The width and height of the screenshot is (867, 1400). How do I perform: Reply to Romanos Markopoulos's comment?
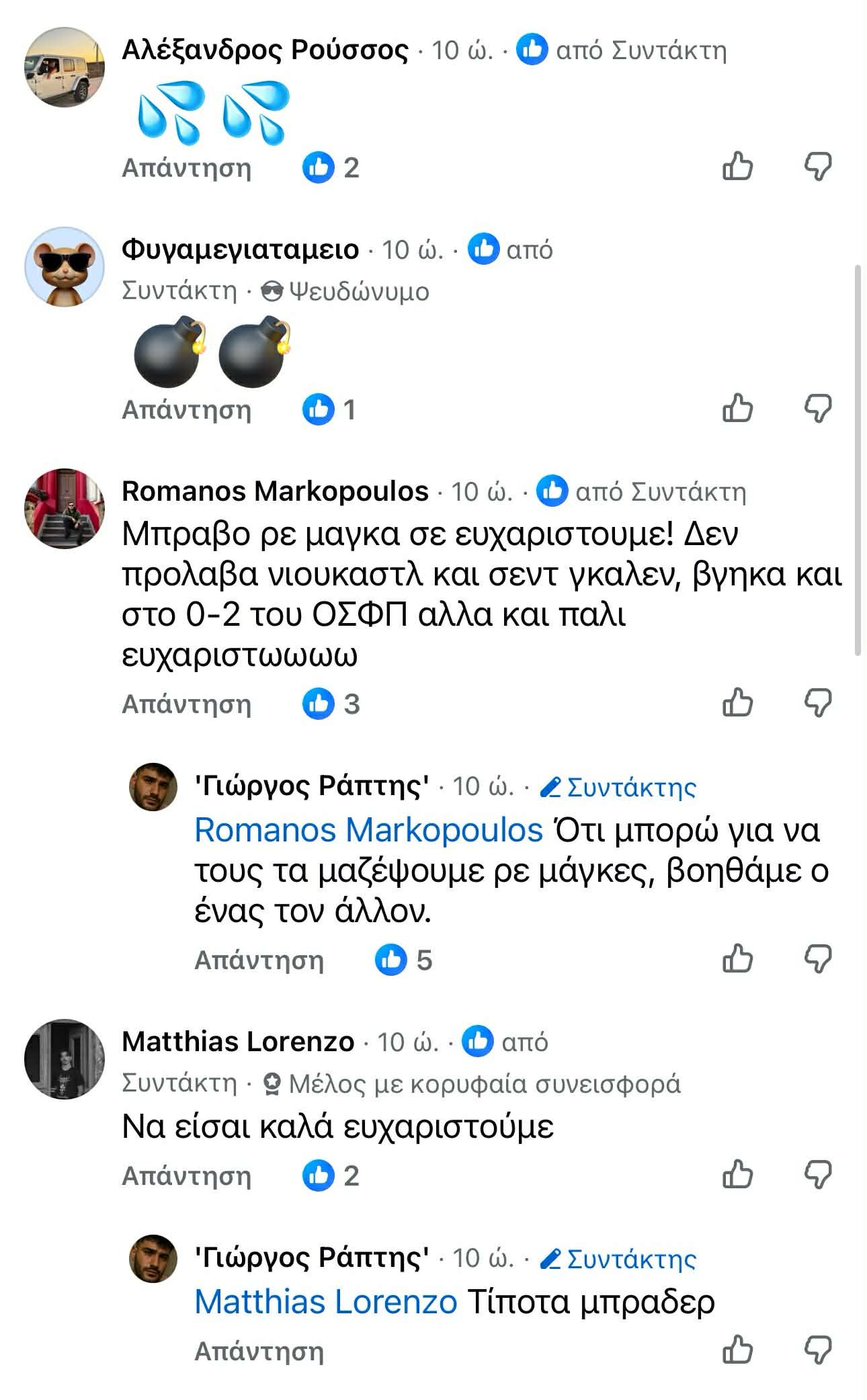(x=186, y=704)
